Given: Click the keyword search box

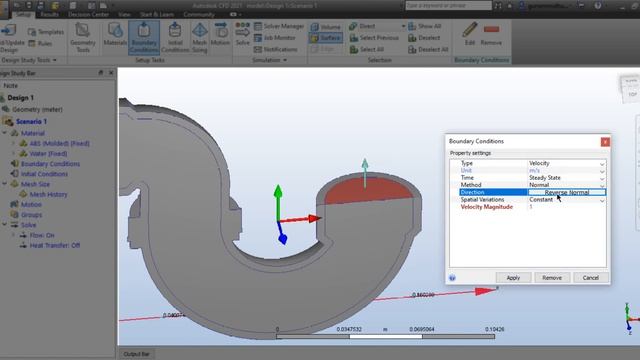Looking at the screenshot, I should point(448,6).
